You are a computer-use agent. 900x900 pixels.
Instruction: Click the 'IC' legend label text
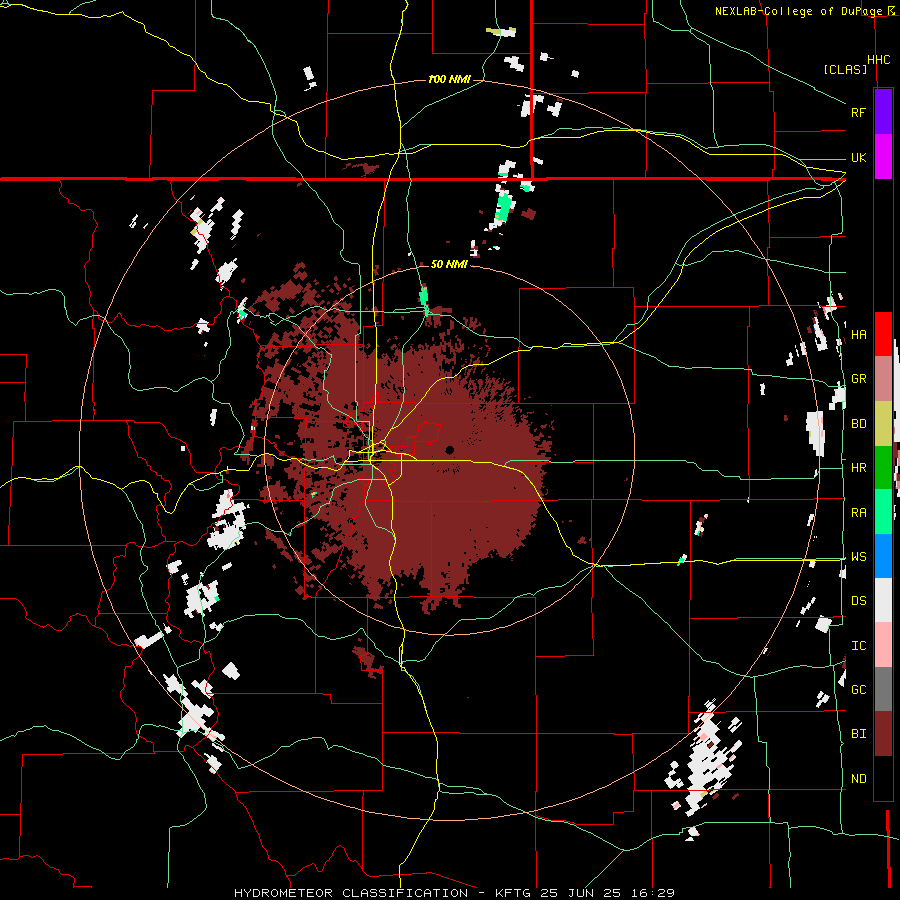coord(858,646)
